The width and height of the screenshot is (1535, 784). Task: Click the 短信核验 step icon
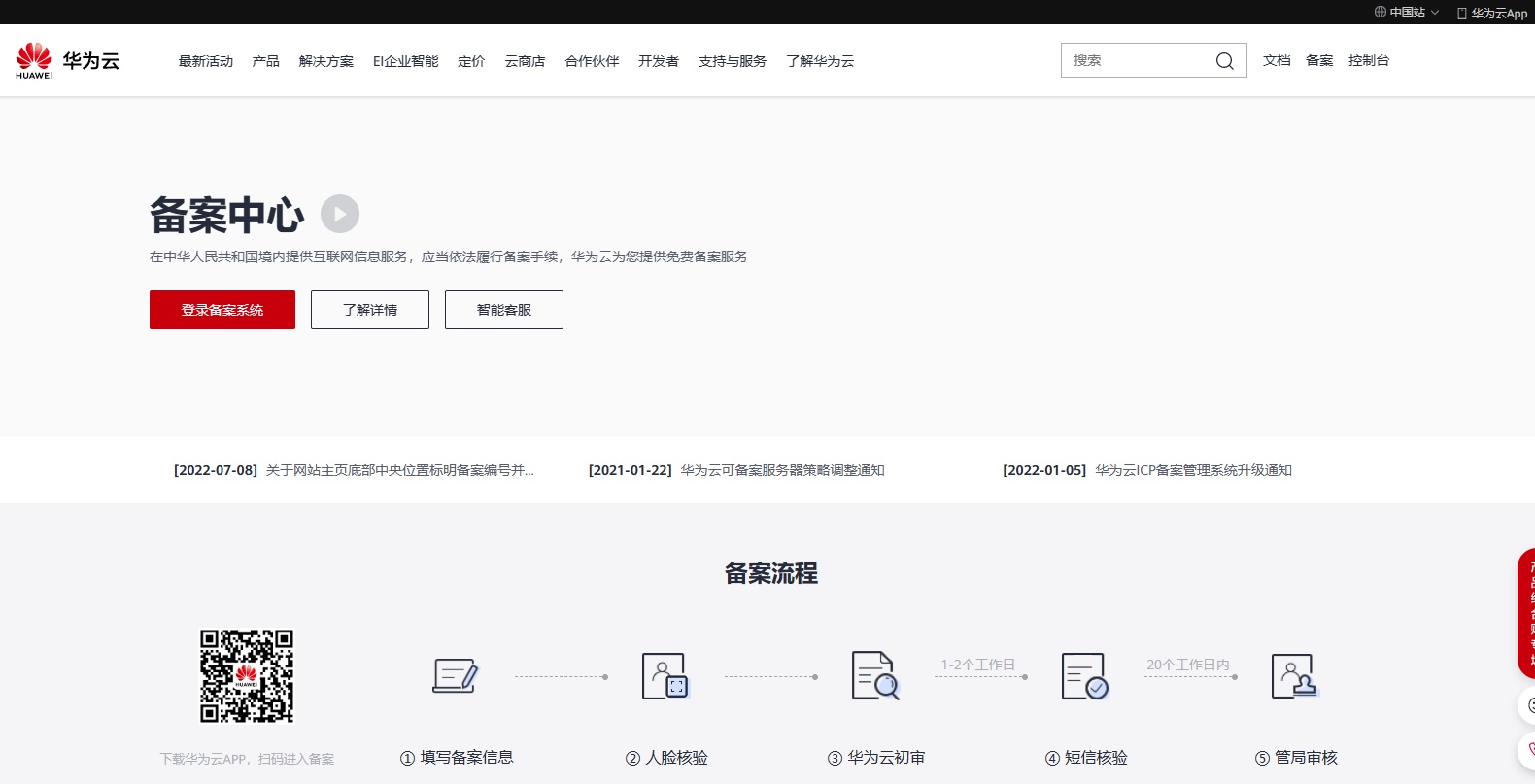[x=1085, y=676]
